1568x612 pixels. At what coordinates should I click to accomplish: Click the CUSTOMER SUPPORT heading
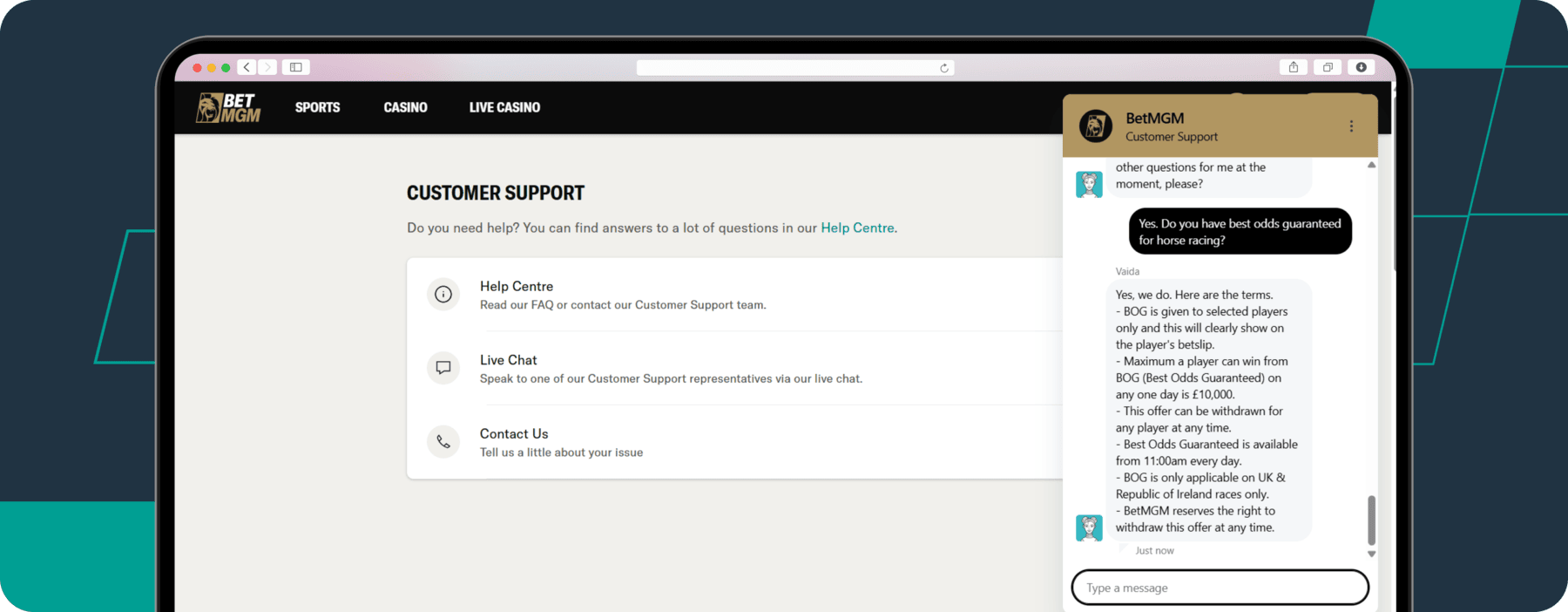tap(496, 193)
